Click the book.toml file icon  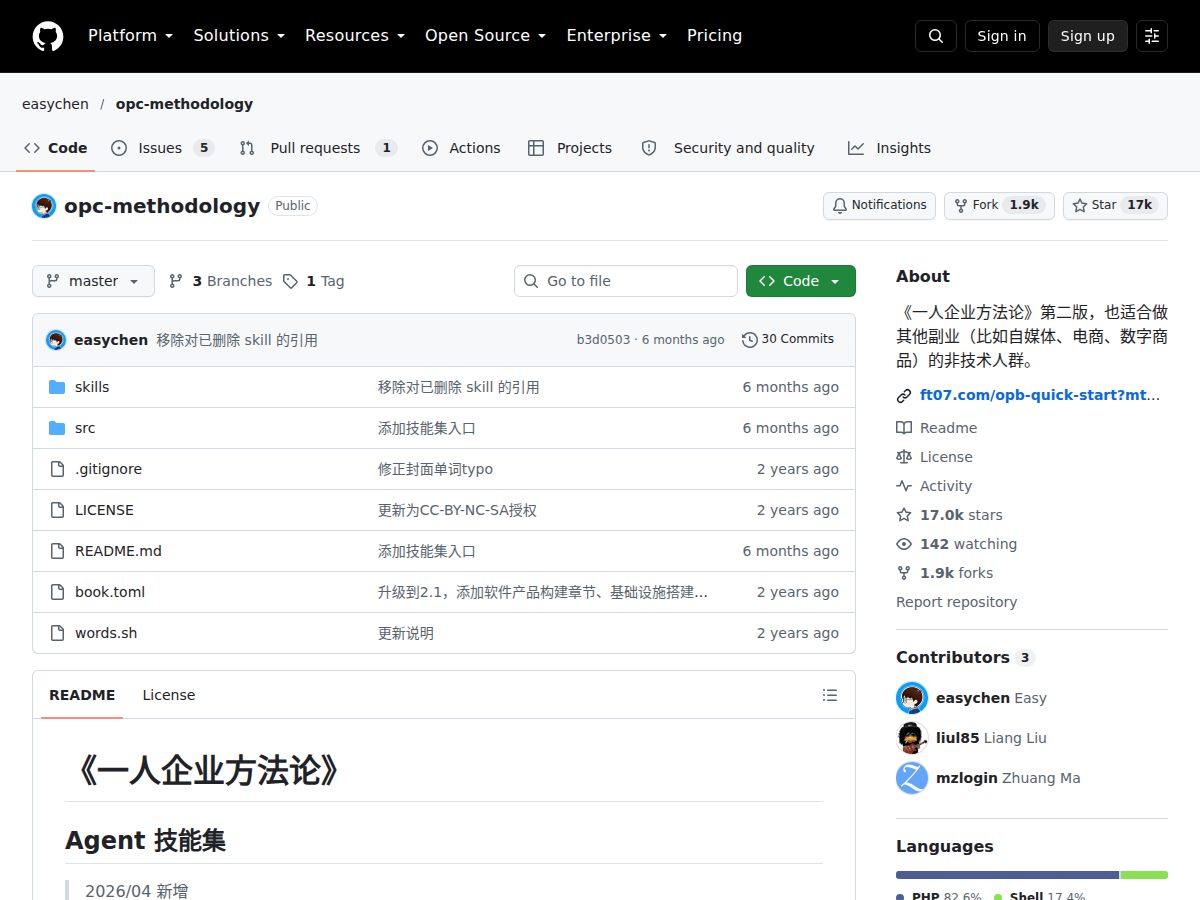57,592
